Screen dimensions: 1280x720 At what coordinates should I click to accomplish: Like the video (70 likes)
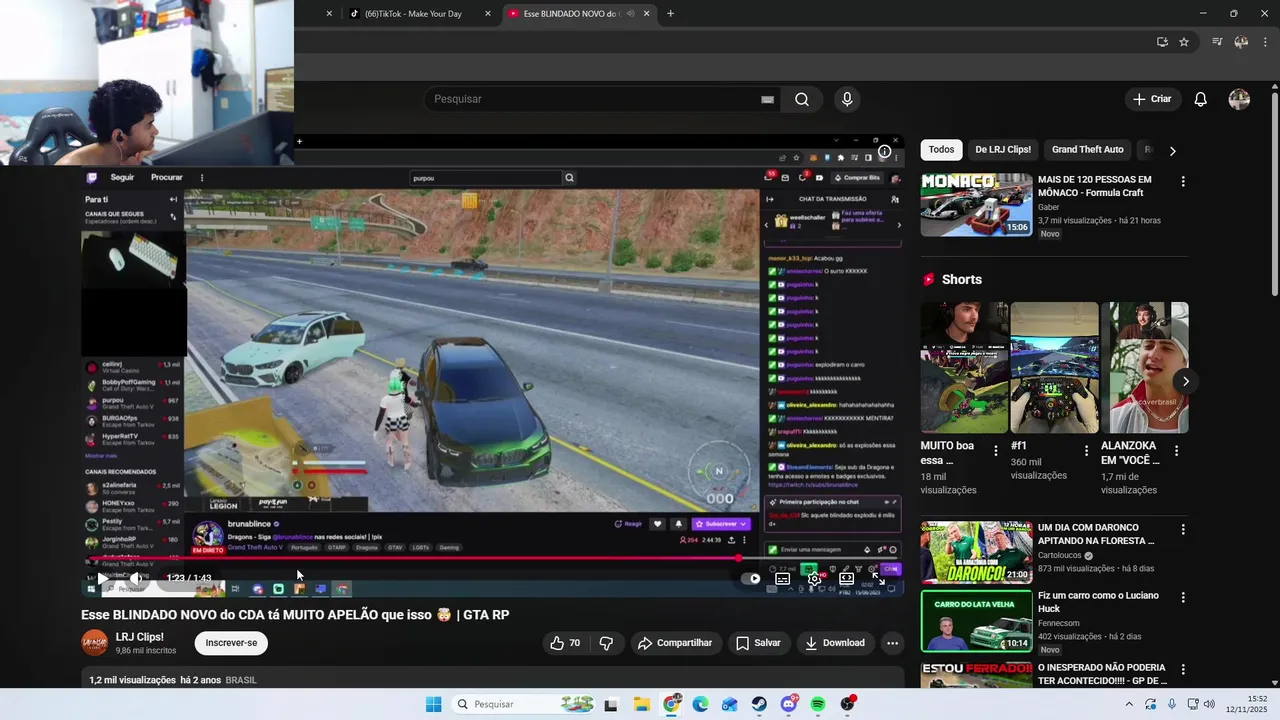[565, 643]
